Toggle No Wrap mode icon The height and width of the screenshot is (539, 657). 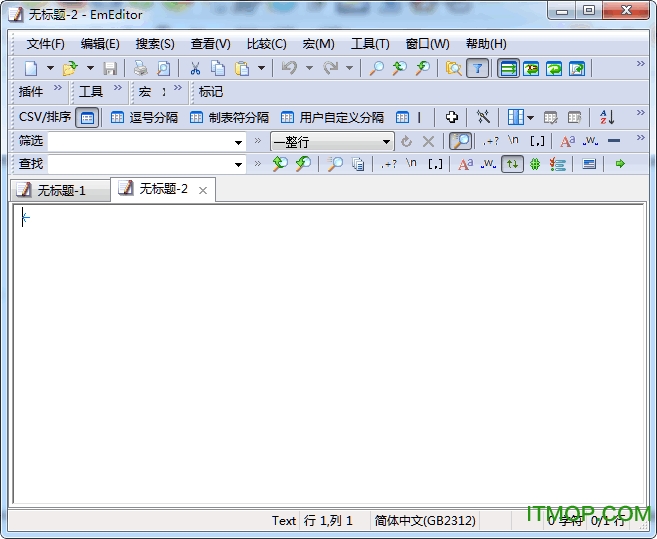(508, 68)
